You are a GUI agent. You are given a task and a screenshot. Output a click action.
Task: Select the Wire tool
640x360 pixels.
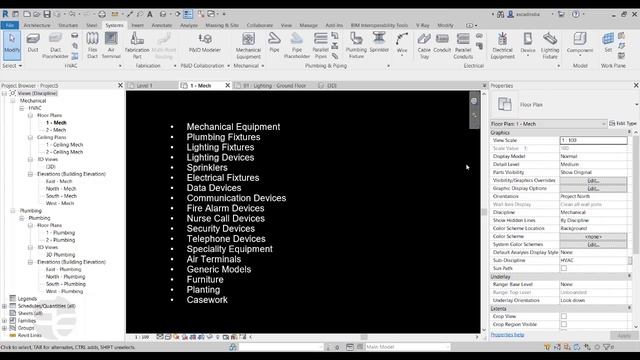pyautogui.click(x=402, y=44)
